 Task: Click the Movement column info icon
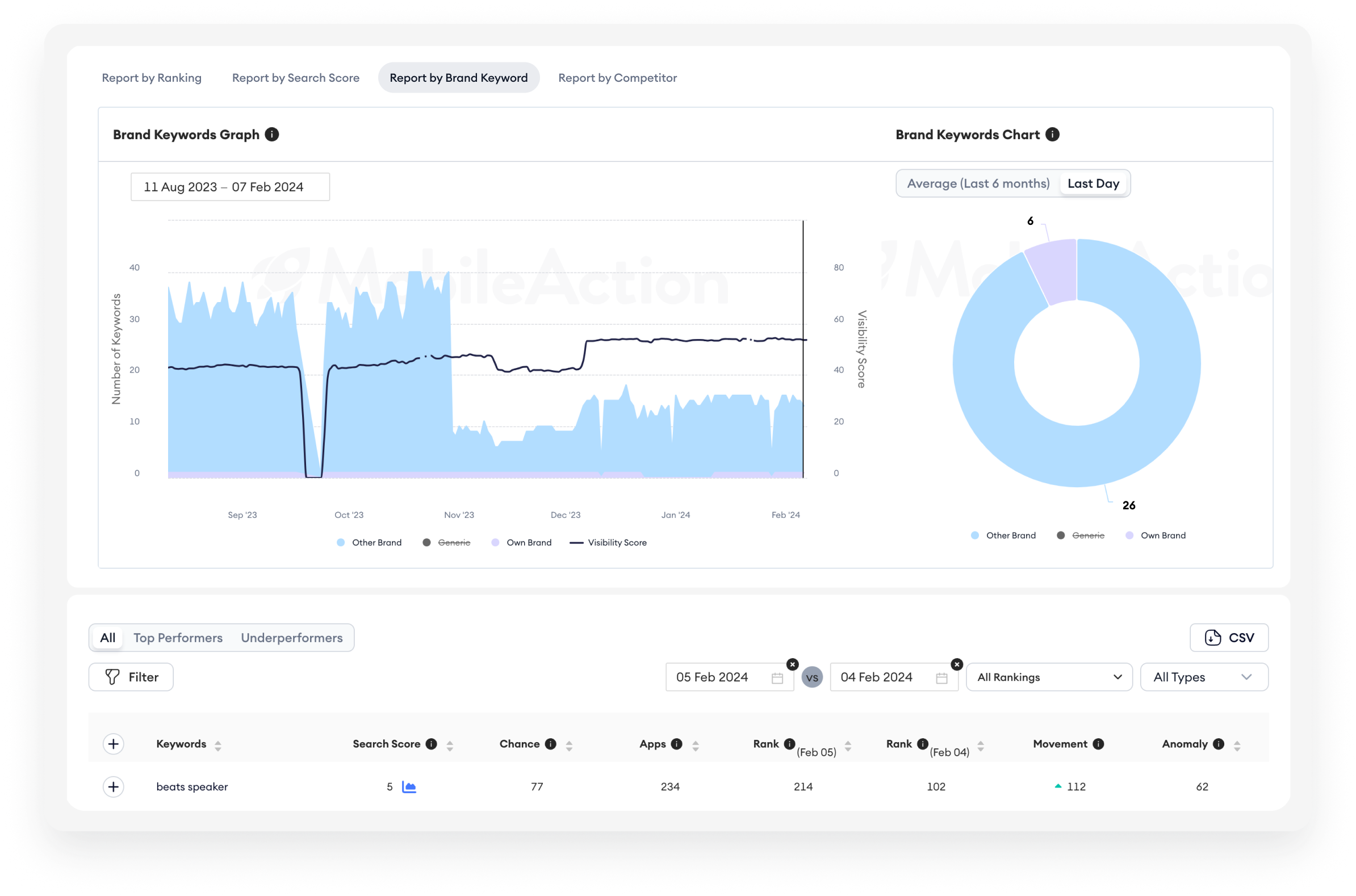[1098, 744]
